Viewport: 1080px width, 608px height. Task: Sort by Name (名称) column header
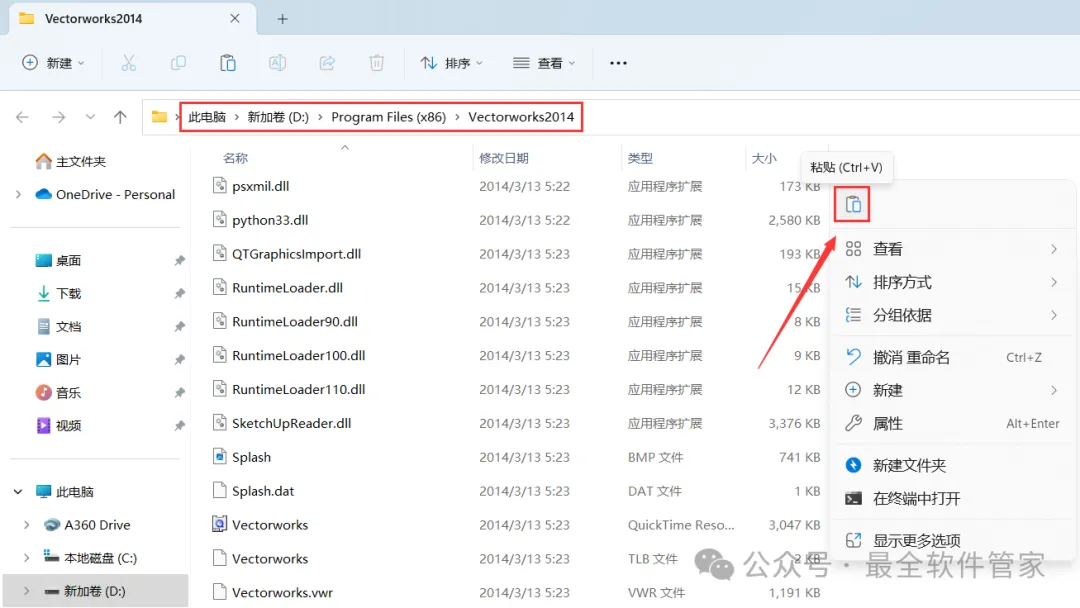236,158
